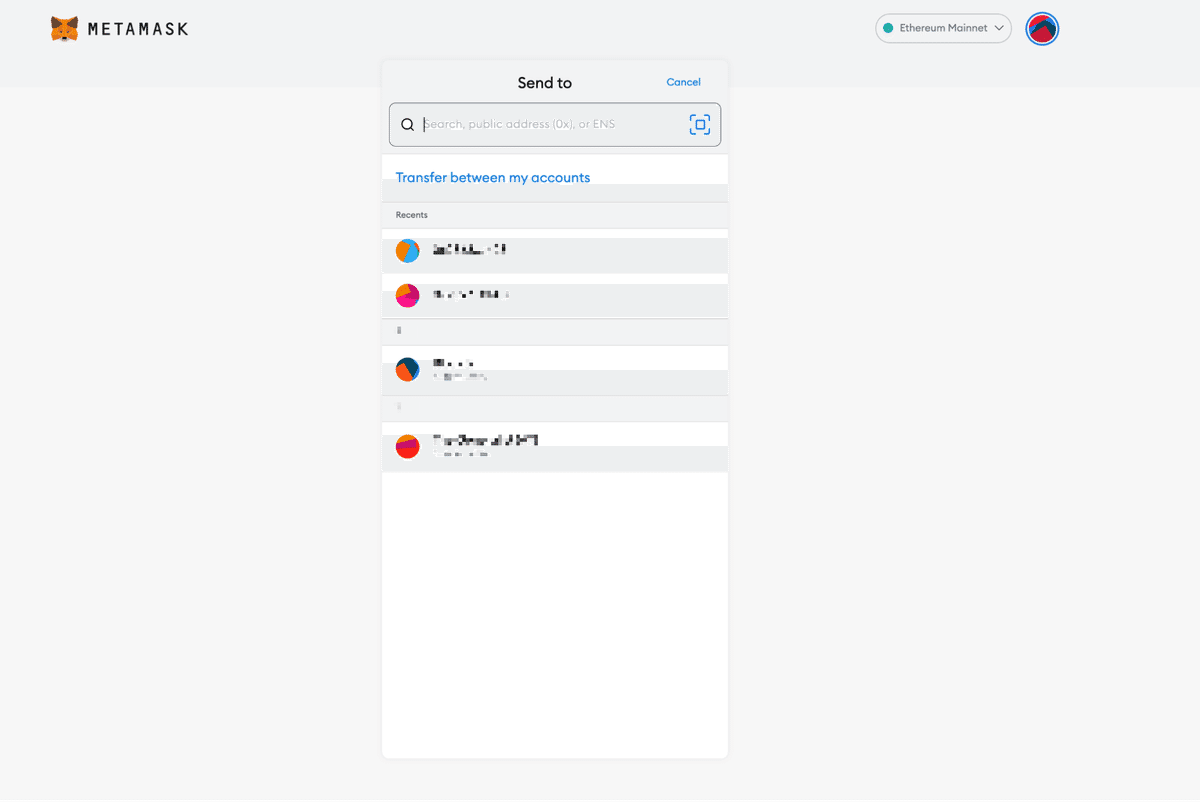Click the Recents section header
Viewport: 1200px width, 802px height.
(412, 215)
